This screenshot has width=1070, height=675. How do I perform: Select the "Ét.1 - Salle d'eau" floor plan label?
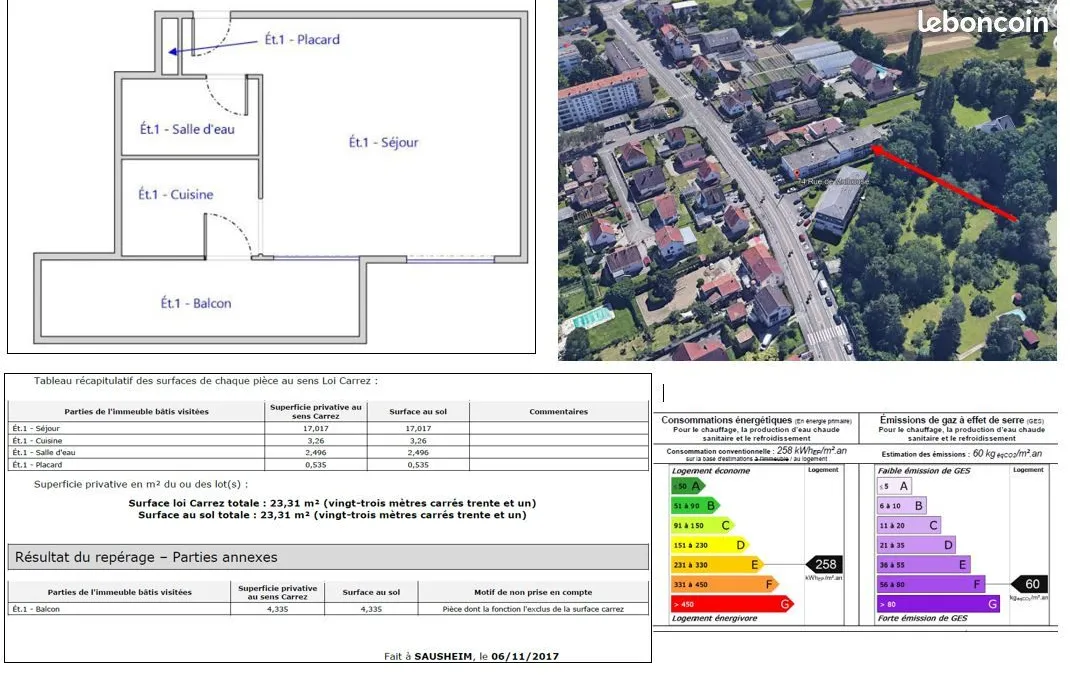[x=187, y=129]
